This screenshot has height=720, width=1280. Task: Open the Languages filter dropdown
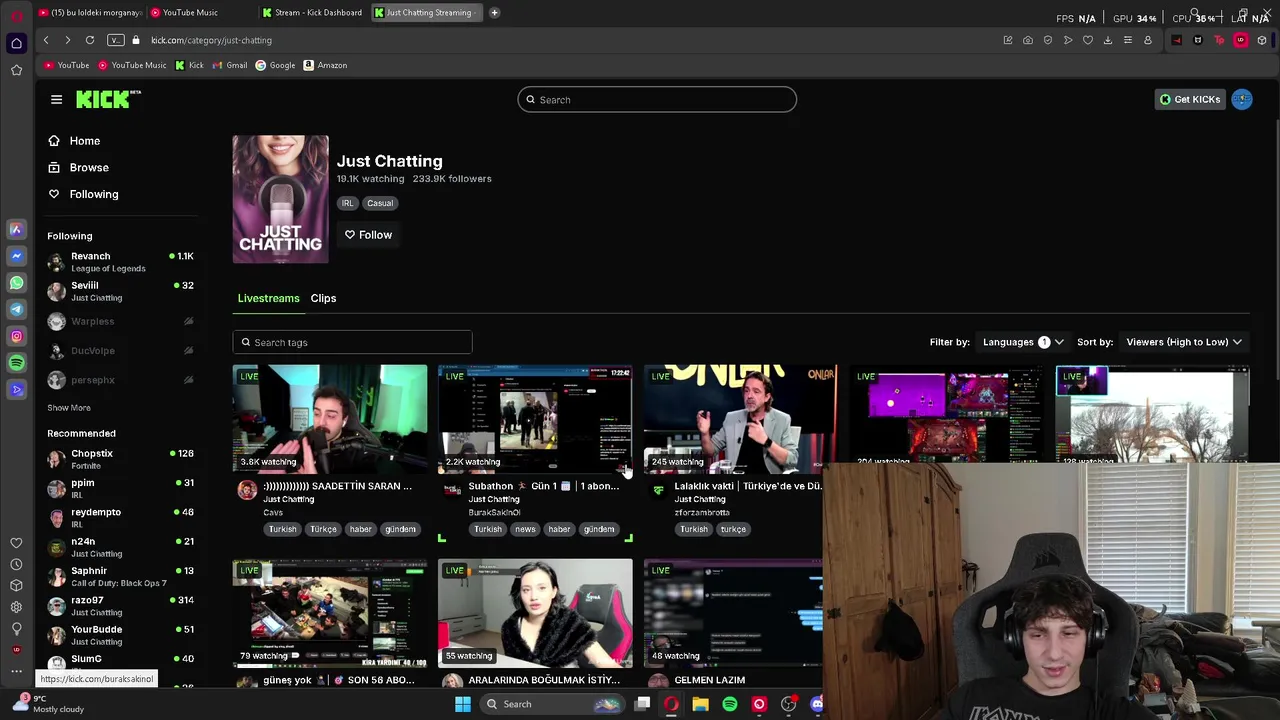click(1023, 342)
